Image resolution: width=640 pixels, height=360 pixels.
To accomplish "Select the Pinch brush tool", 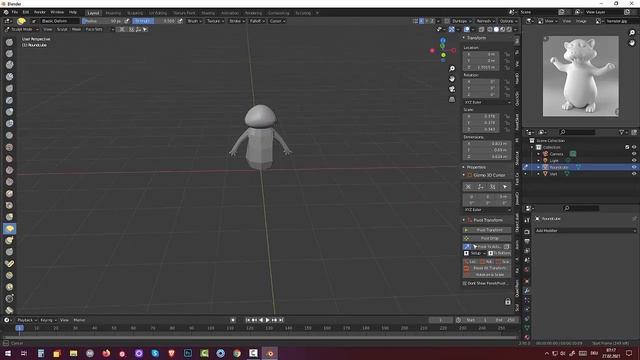I will [9, 205].
